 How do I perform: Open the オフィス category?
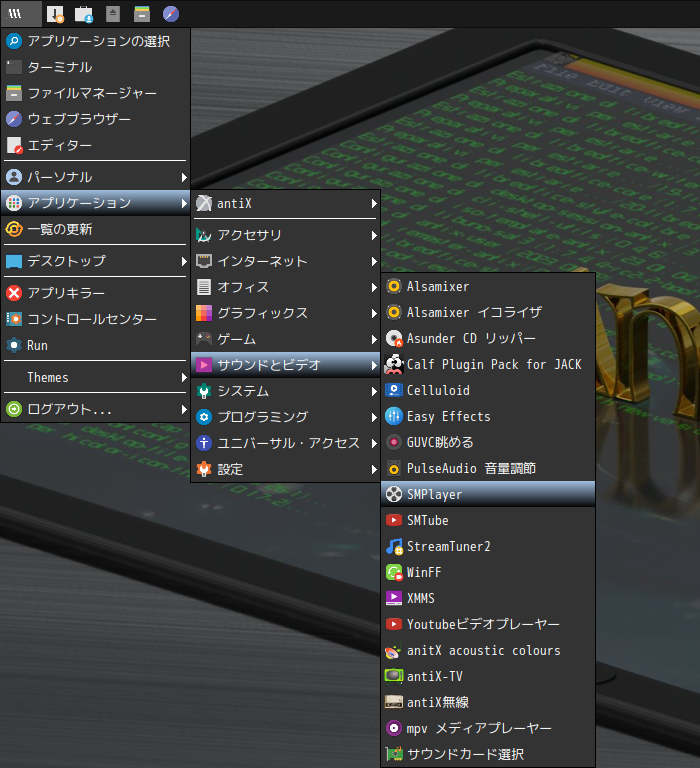pos(286,287)
